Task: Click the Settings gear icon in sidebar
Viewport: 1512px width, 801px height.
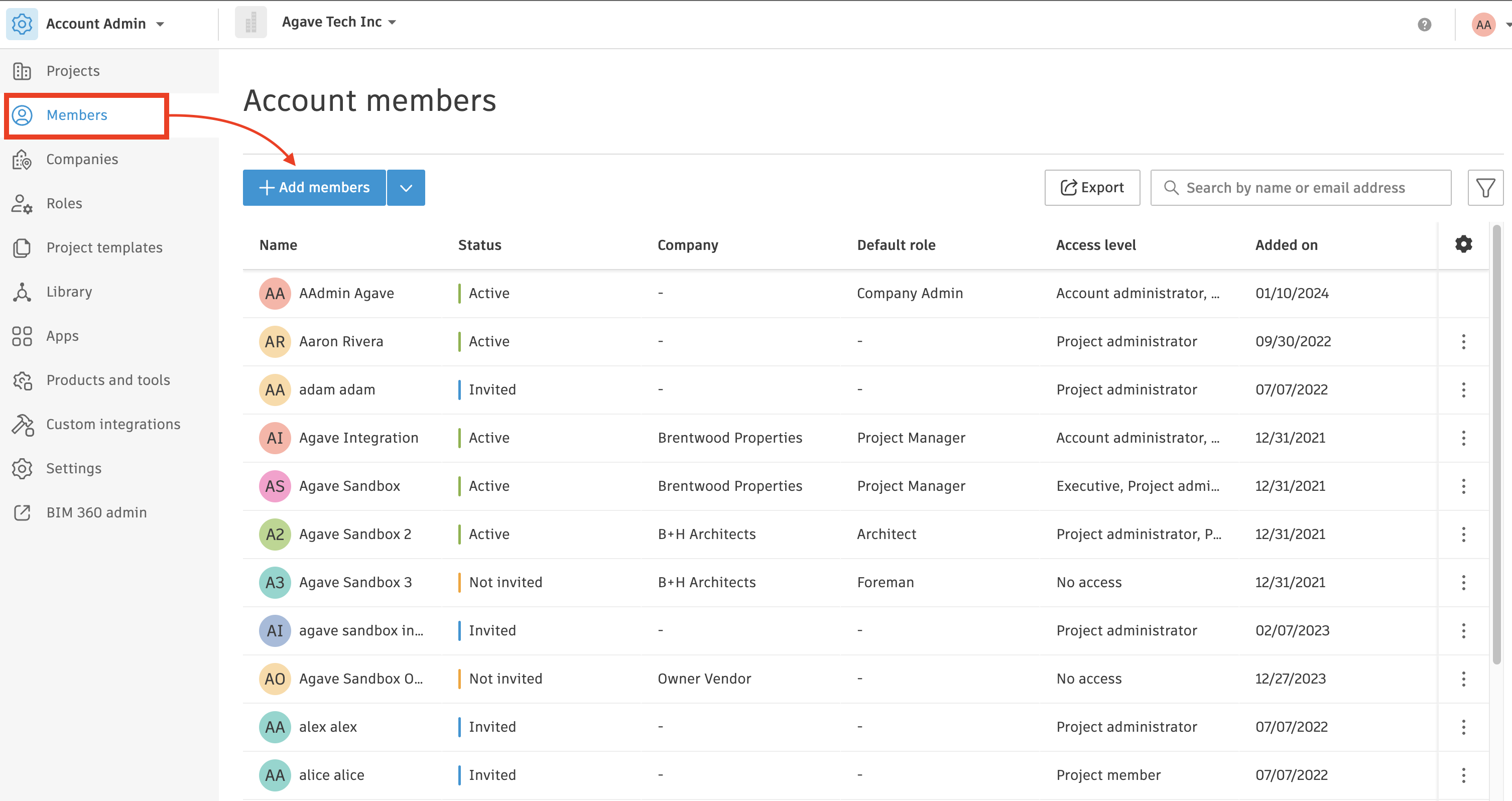Action: (22, 468)
